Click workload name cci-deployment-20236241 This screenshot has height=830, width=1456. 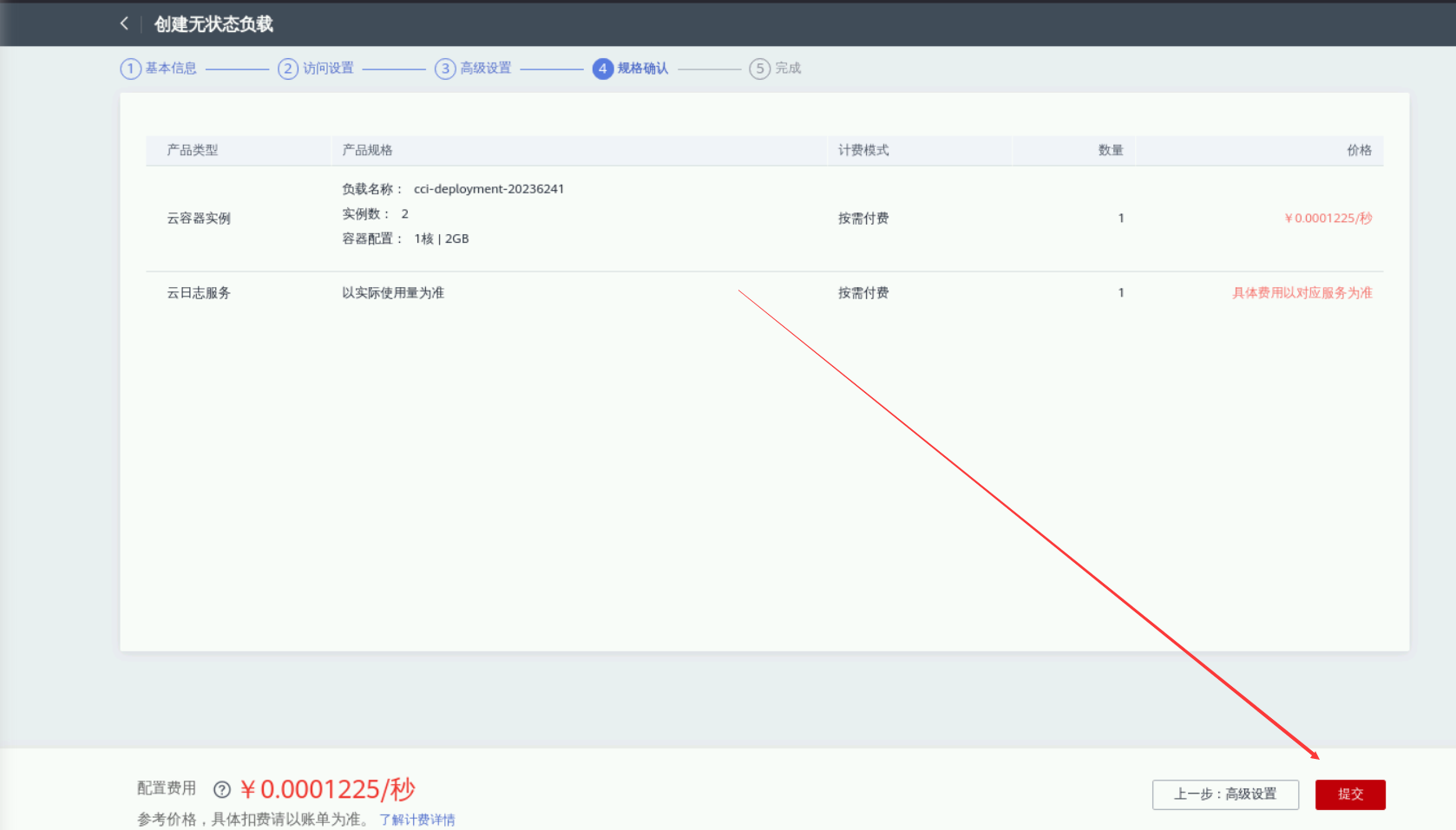(489, 189)
